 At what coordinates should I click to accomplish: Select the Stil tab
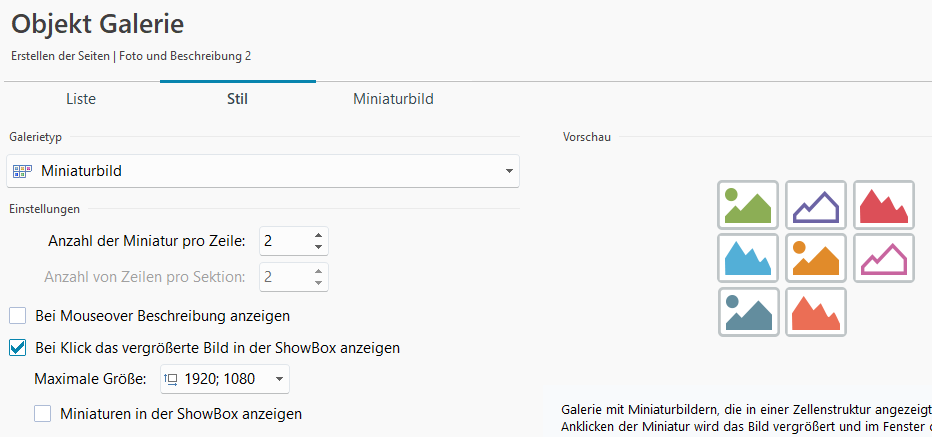(x=238, y=99)
